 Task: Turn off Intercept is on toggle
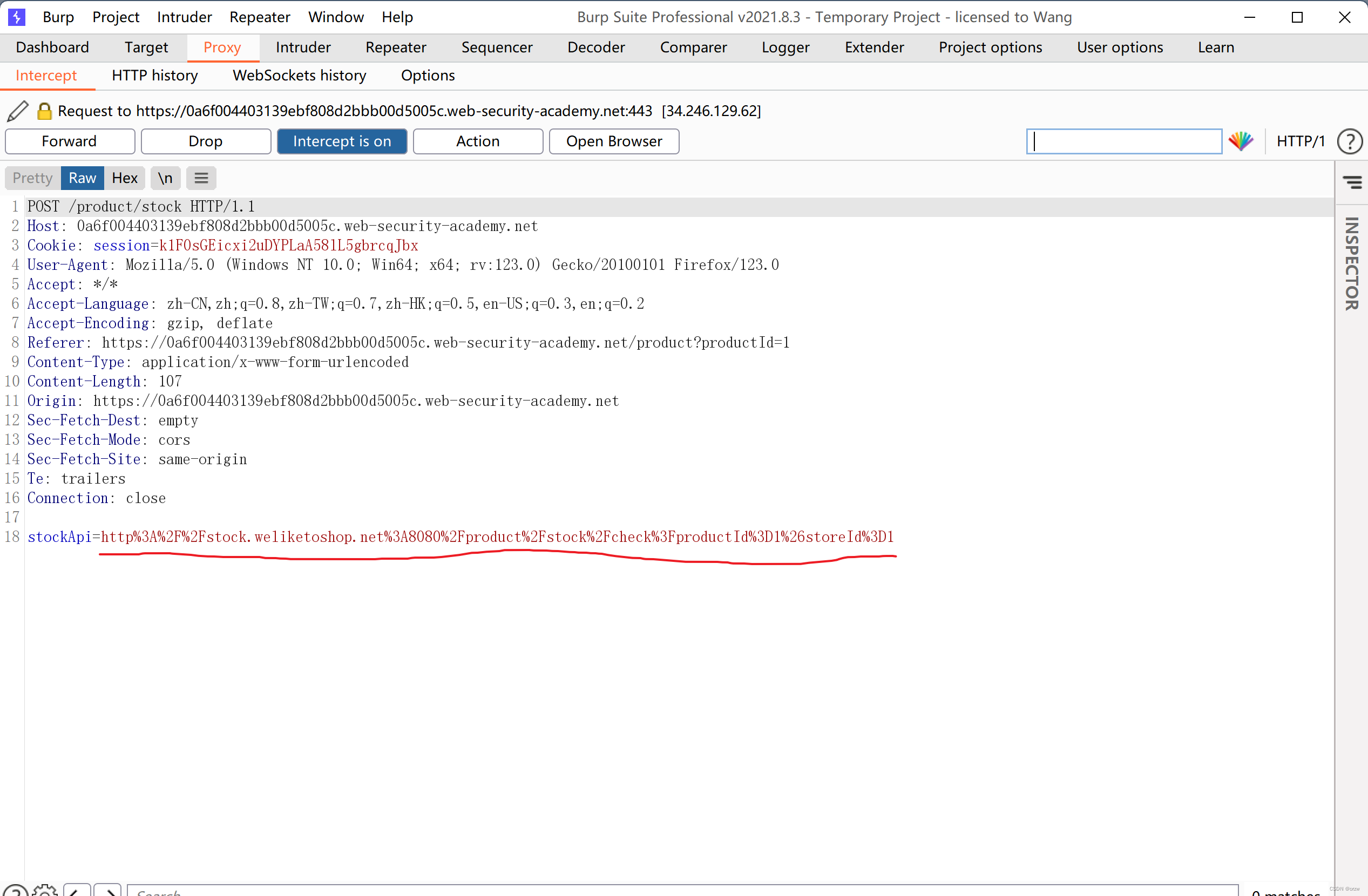[x=341, y=141]
